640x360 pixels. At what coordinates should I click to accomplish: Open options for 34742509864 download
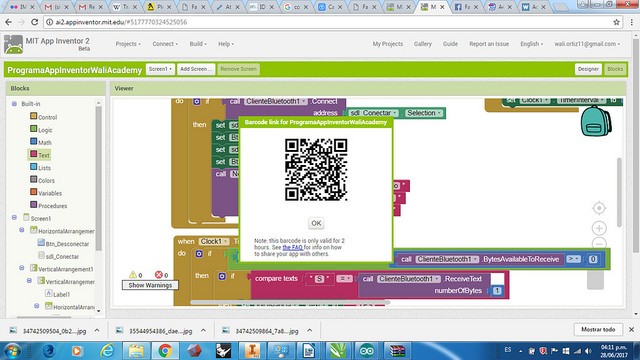coord(309,331)
